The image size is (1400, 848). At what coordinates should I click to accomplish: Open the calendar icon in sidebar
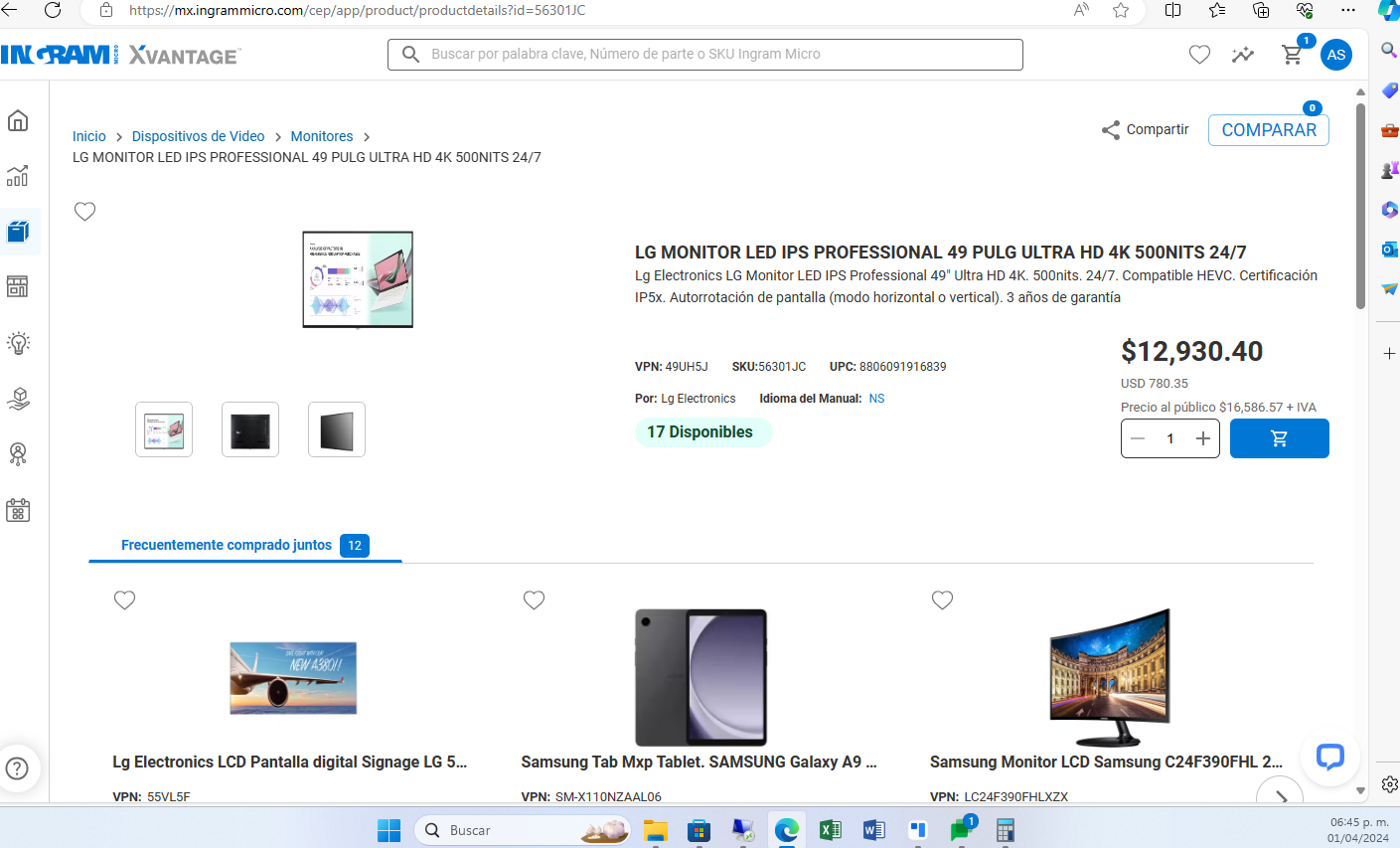tap(18, 510)
